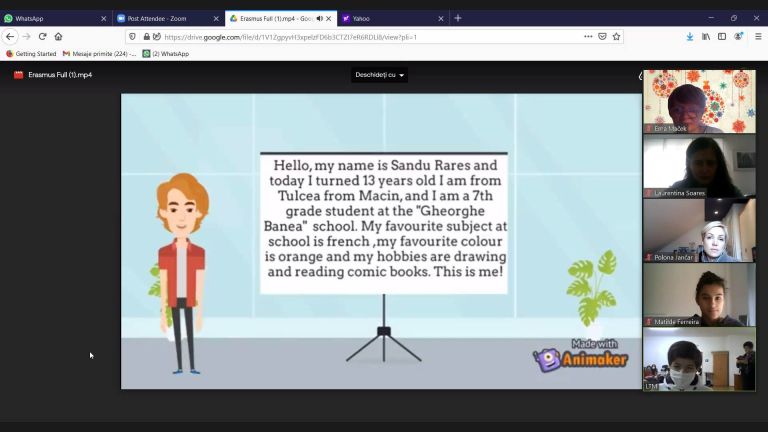Open the Mesaje primite (224) Gmail bookmark
The height and width of the screenshot is (432, 768).
click(99, 54)
